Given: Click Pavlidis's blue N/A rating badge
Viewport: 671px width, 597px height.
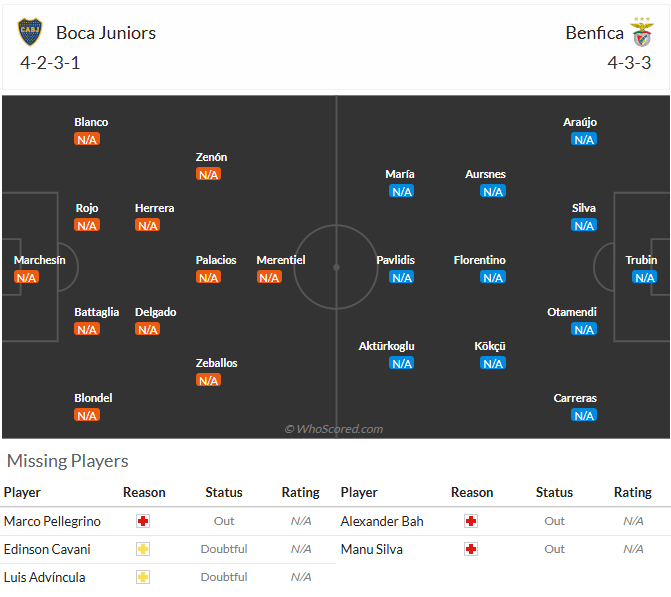Looking at the screenshot, I should 402,277.
